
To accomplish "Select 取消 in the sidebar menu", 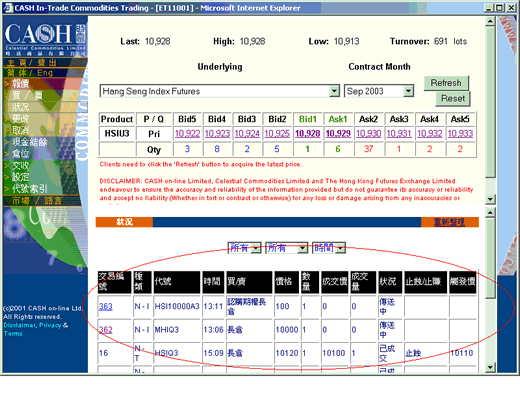I will [21, 130].
